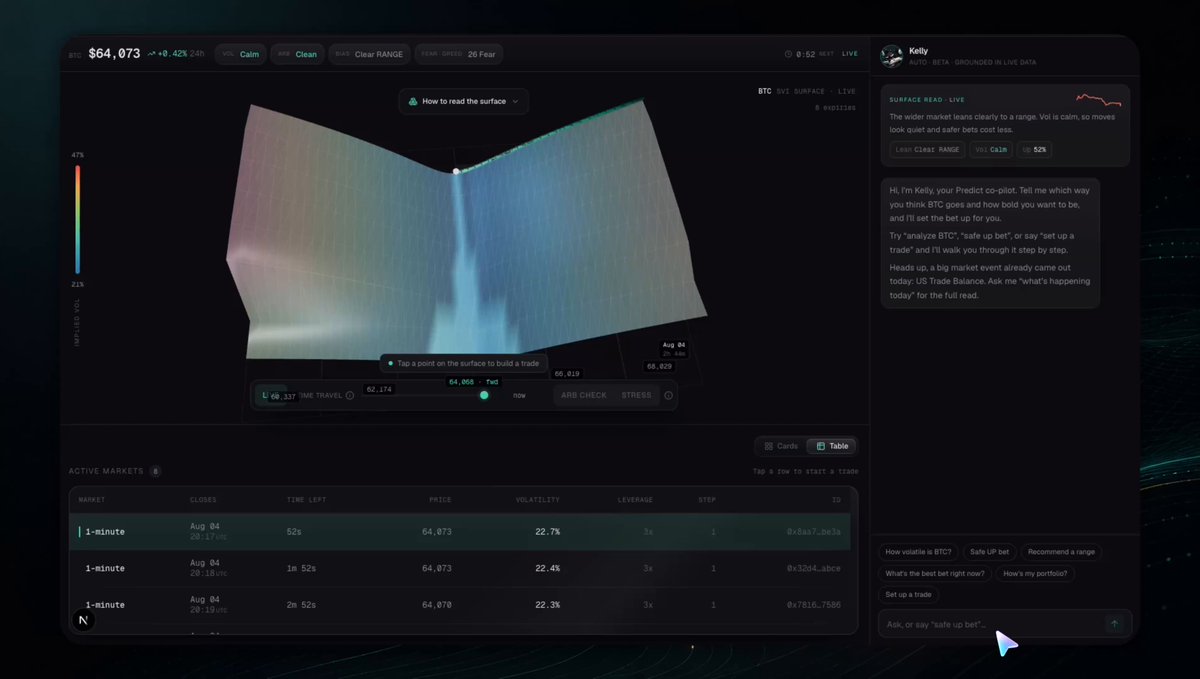This screenshot has width=1200, height=679.
Task: Click the 64,070 price cell
Action: [x=436, y=605]
